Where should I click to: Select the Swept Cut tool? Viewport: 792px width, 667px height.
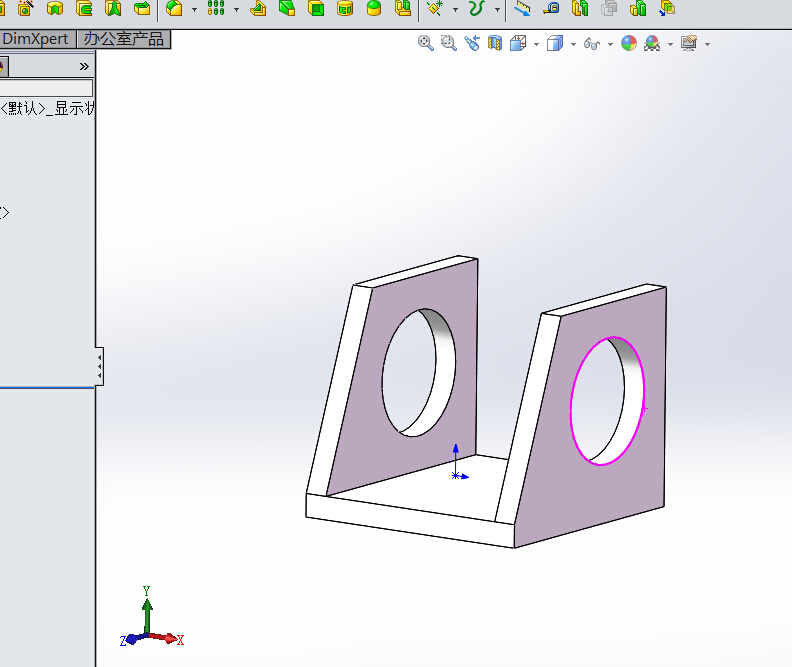[x=84, y=8]
